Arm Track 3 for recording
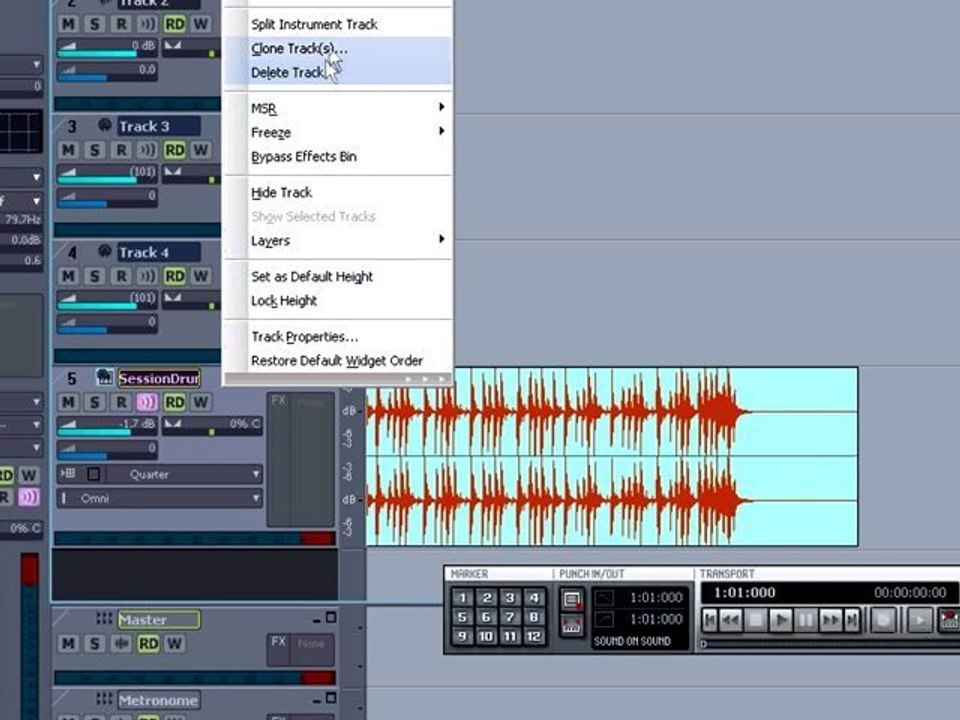This screenshot has width=960, height=720. [121, 150]
